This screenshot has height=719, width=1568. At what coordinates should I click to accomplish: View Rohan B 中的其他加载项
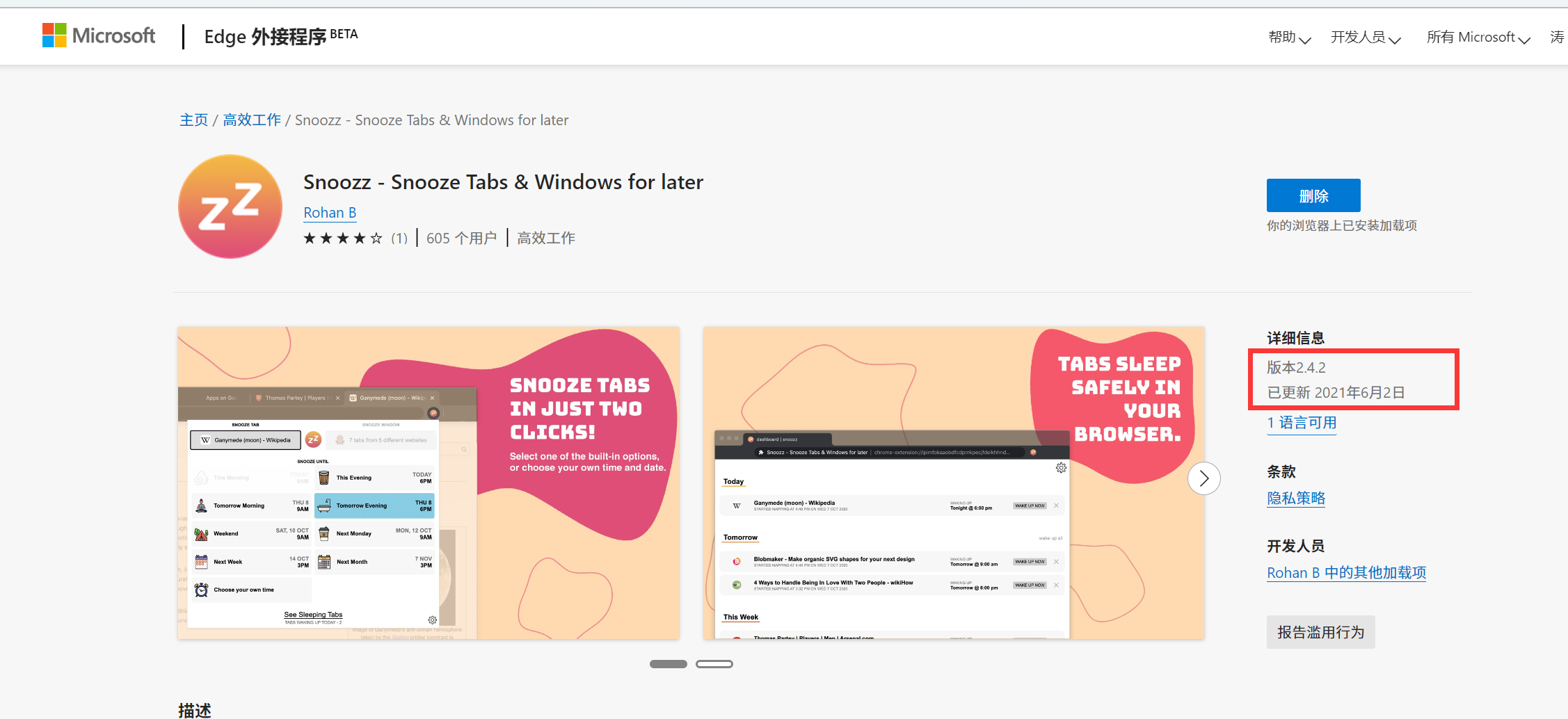point(1346,573)
